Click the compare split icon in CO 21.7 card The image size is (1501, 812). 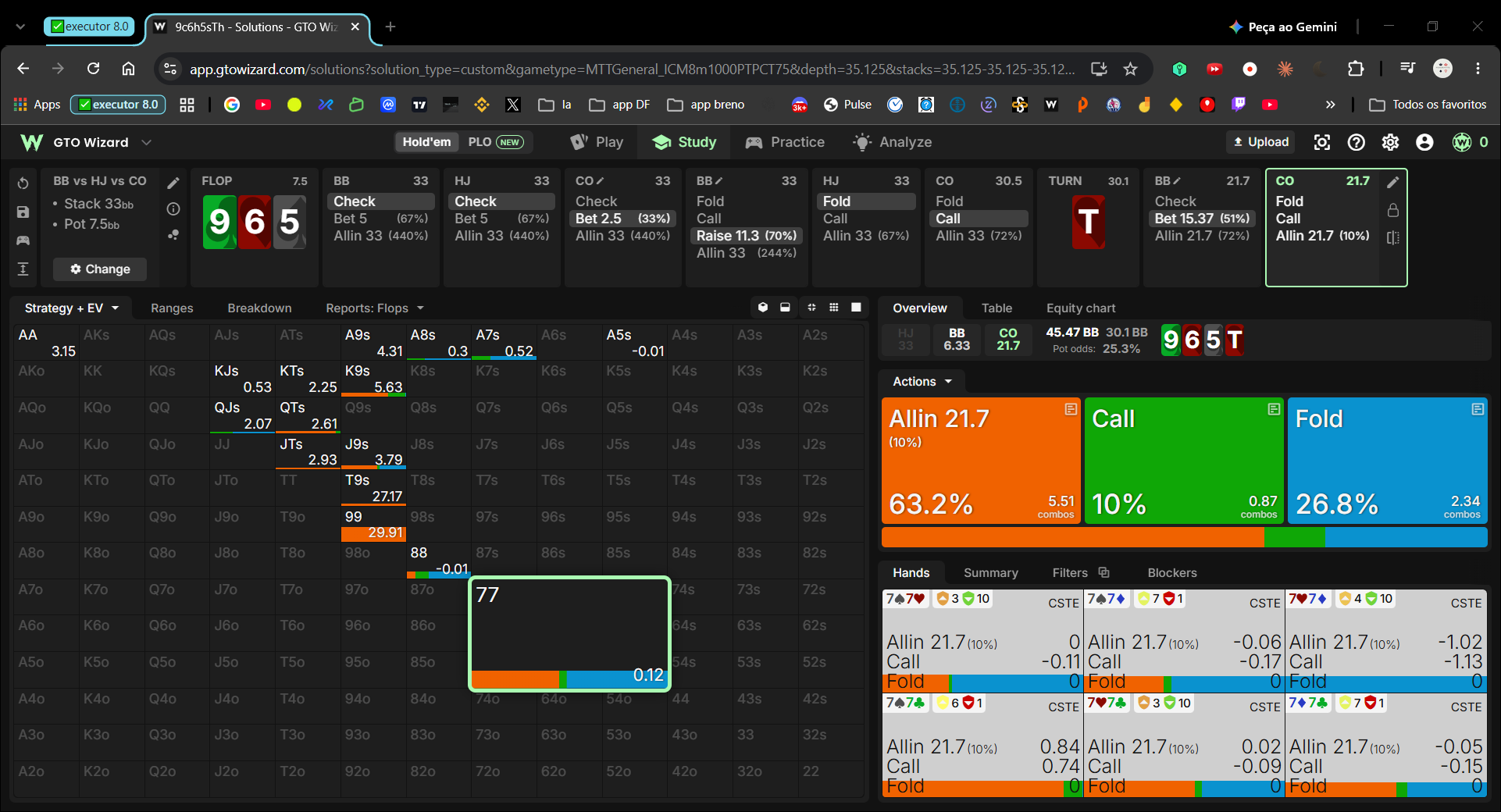click(x=1393, y=237)
